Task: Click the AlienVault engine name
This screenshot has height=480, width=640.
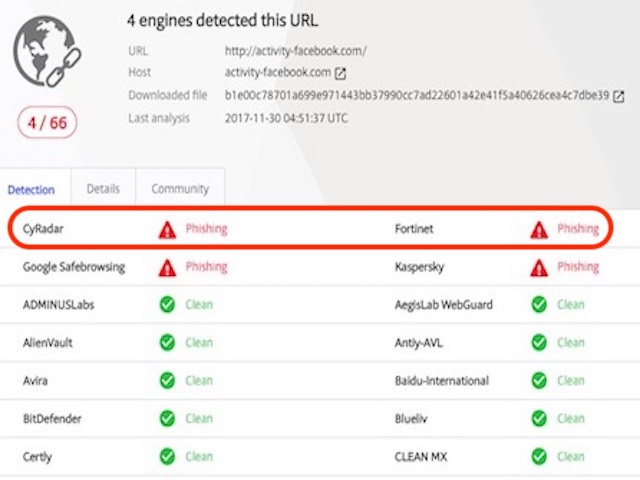Action: [47, 342]
